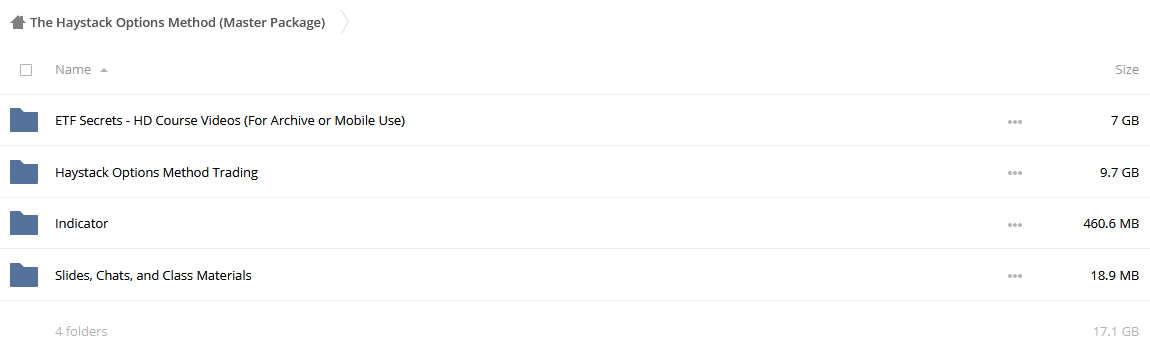Open The Haystack Options Method (Master Package) breadcrumb
Image resolution: width=1150 pixels, height=363 pixels.
[x=177, y=23]
